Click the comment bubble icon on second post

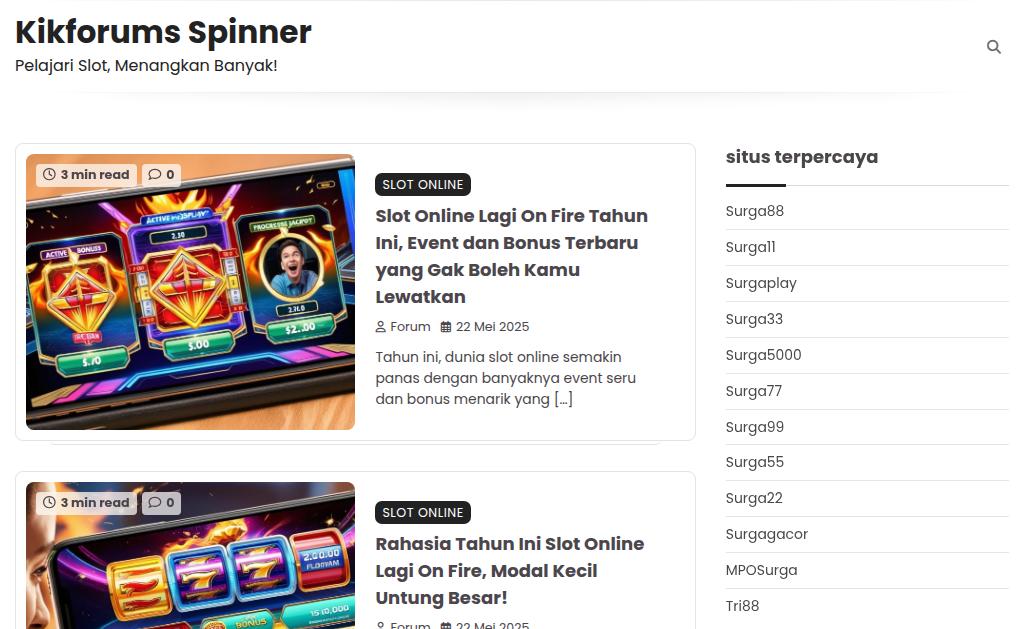pyautogui.click(x=155, y=502)
